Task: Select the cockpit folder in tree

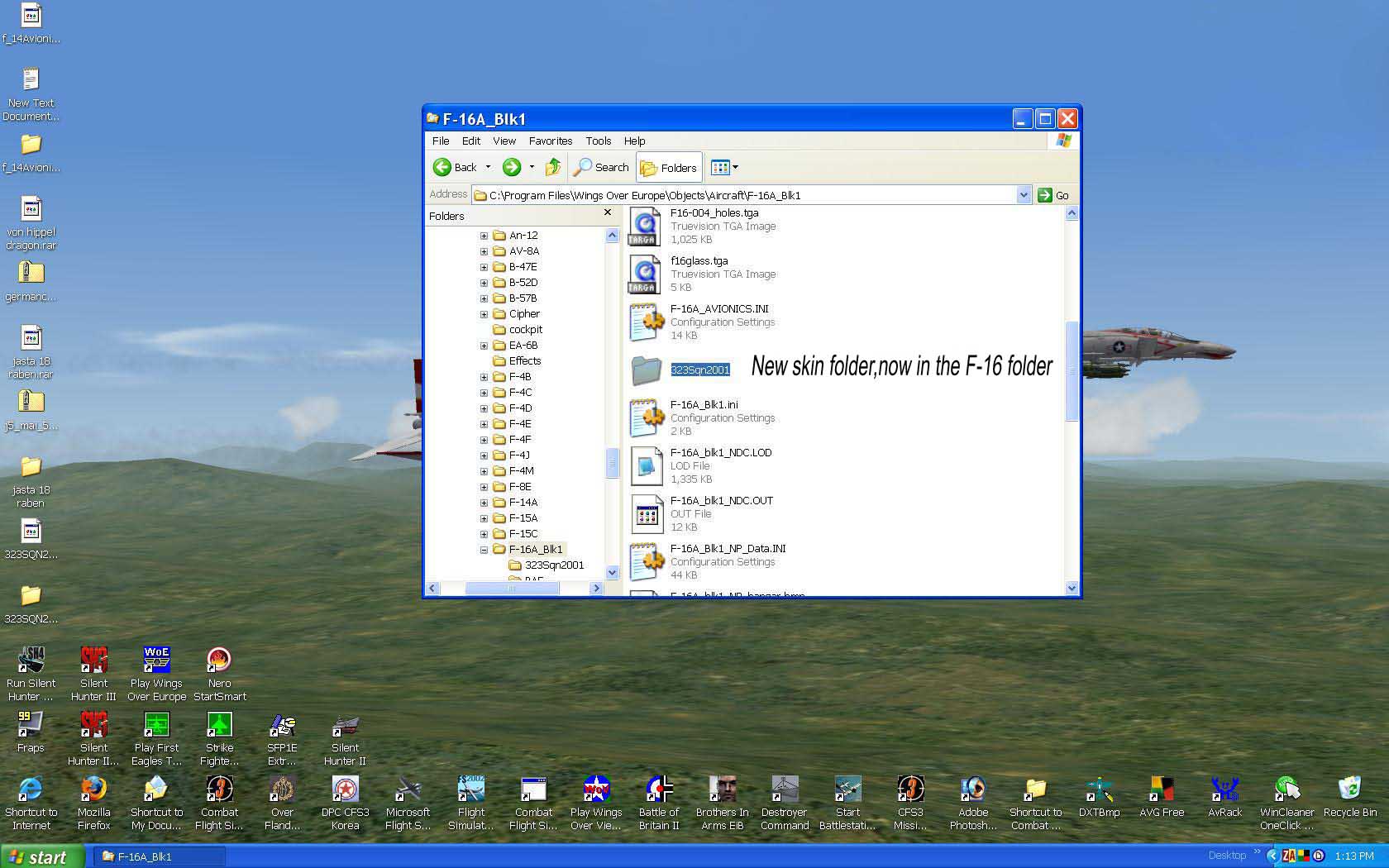Action: [518, 330]
